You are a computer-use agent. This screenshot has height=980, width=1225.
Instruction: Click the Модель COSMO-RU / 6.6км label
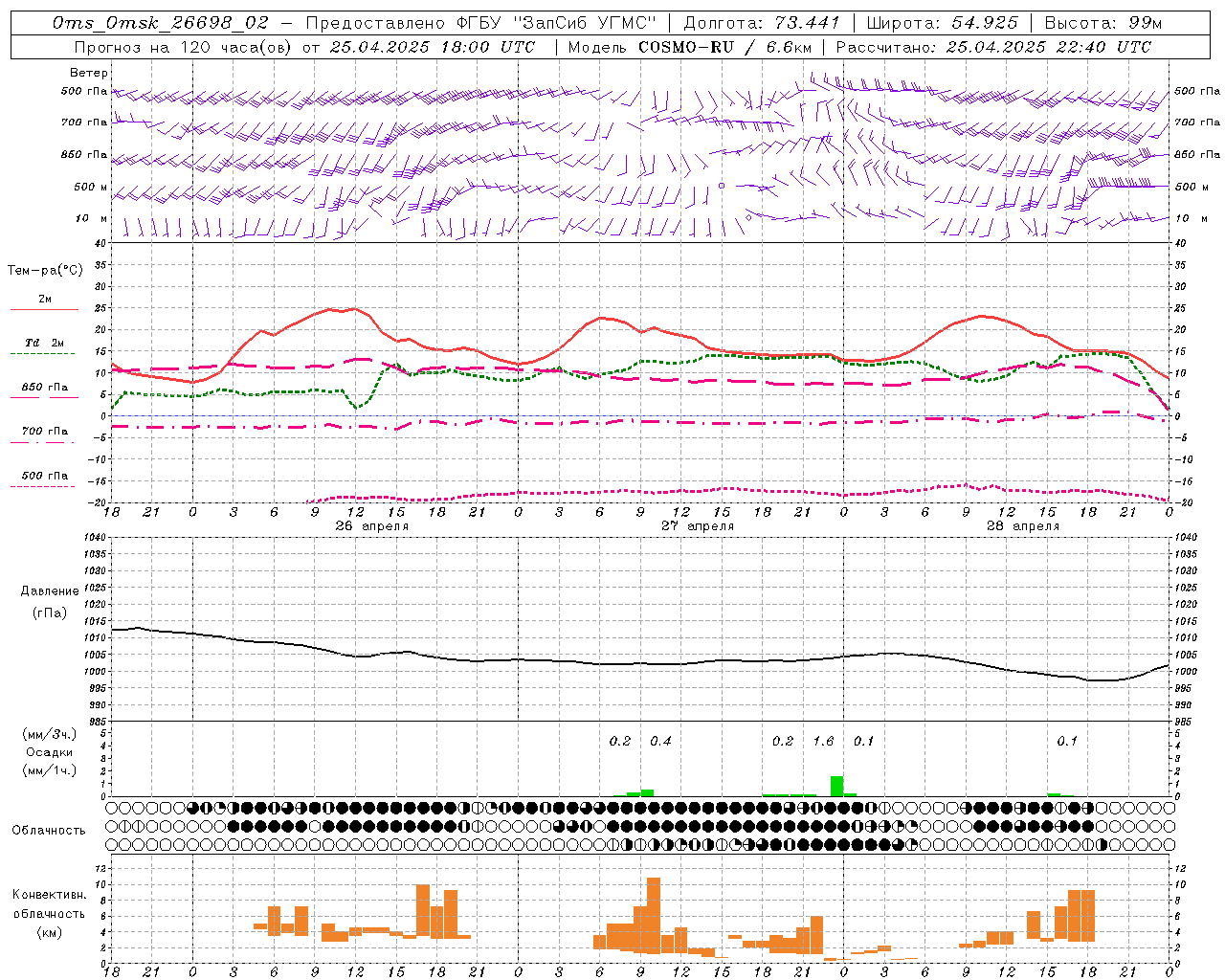click(x=690, y=47)
